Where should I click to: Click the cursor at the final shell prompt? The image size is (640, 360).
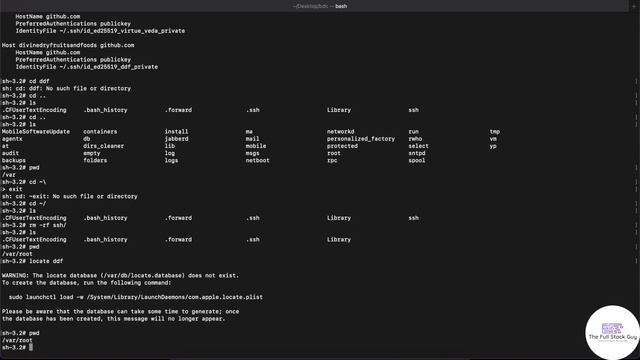pos(31,347)
